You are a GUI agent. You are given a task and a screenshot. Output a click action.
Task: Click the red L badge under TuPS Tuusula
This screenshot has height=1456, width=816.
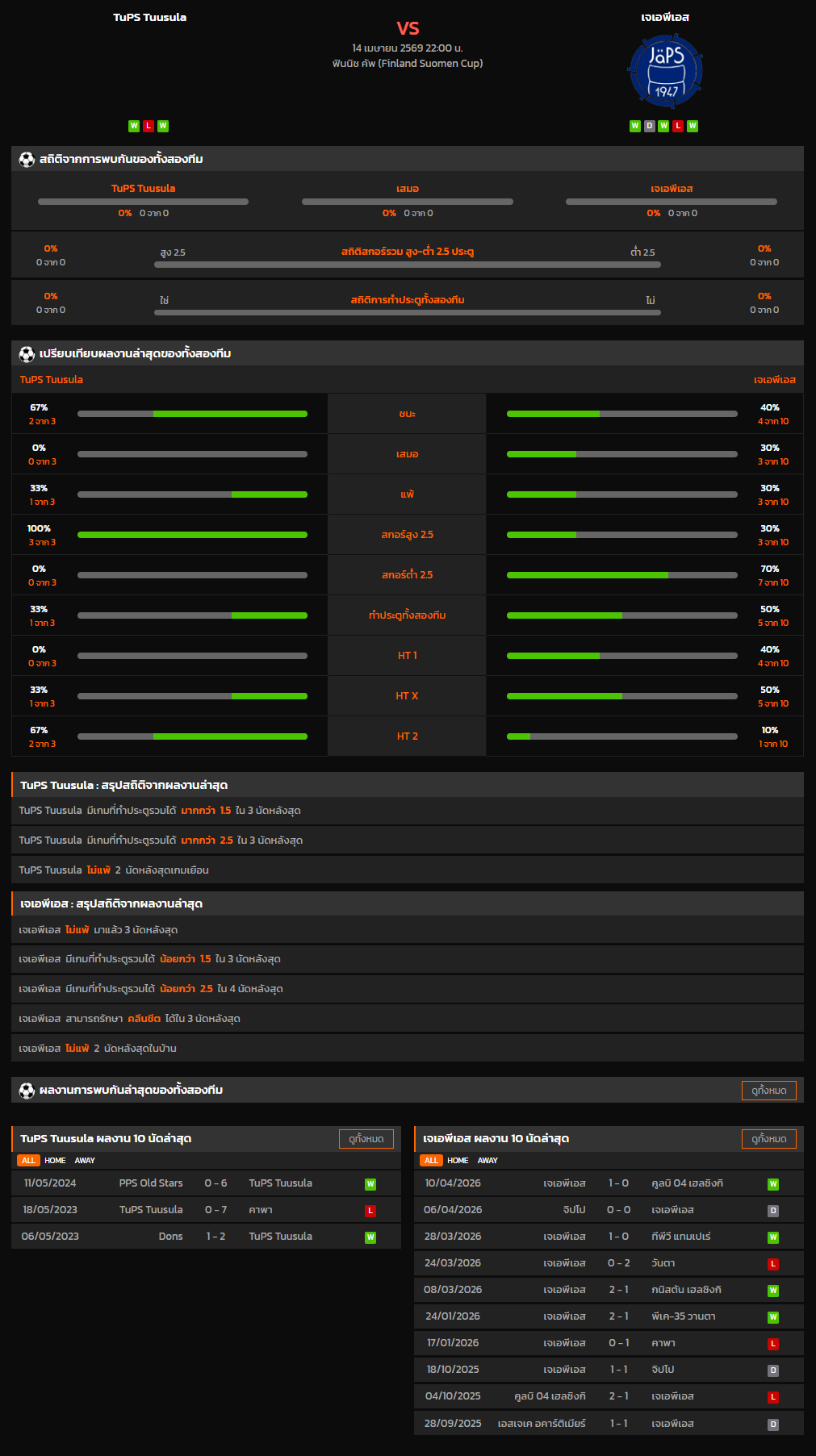tap(149, 126)
